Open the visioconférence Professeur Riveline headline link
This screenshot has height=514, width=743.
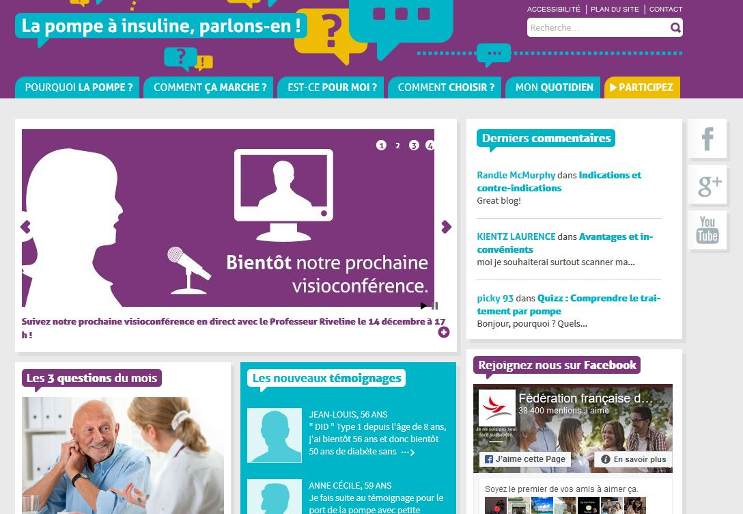coord(234,328)
